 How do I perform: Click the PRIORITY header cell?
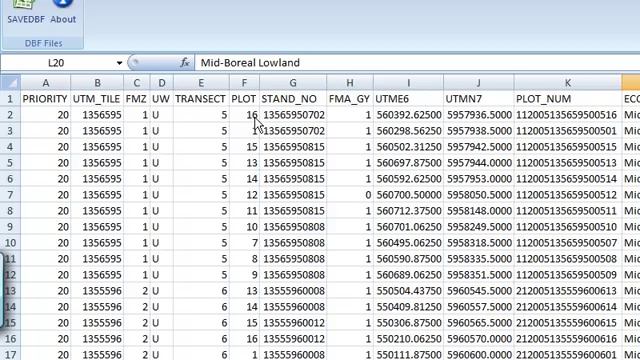(x=46, y=99)
